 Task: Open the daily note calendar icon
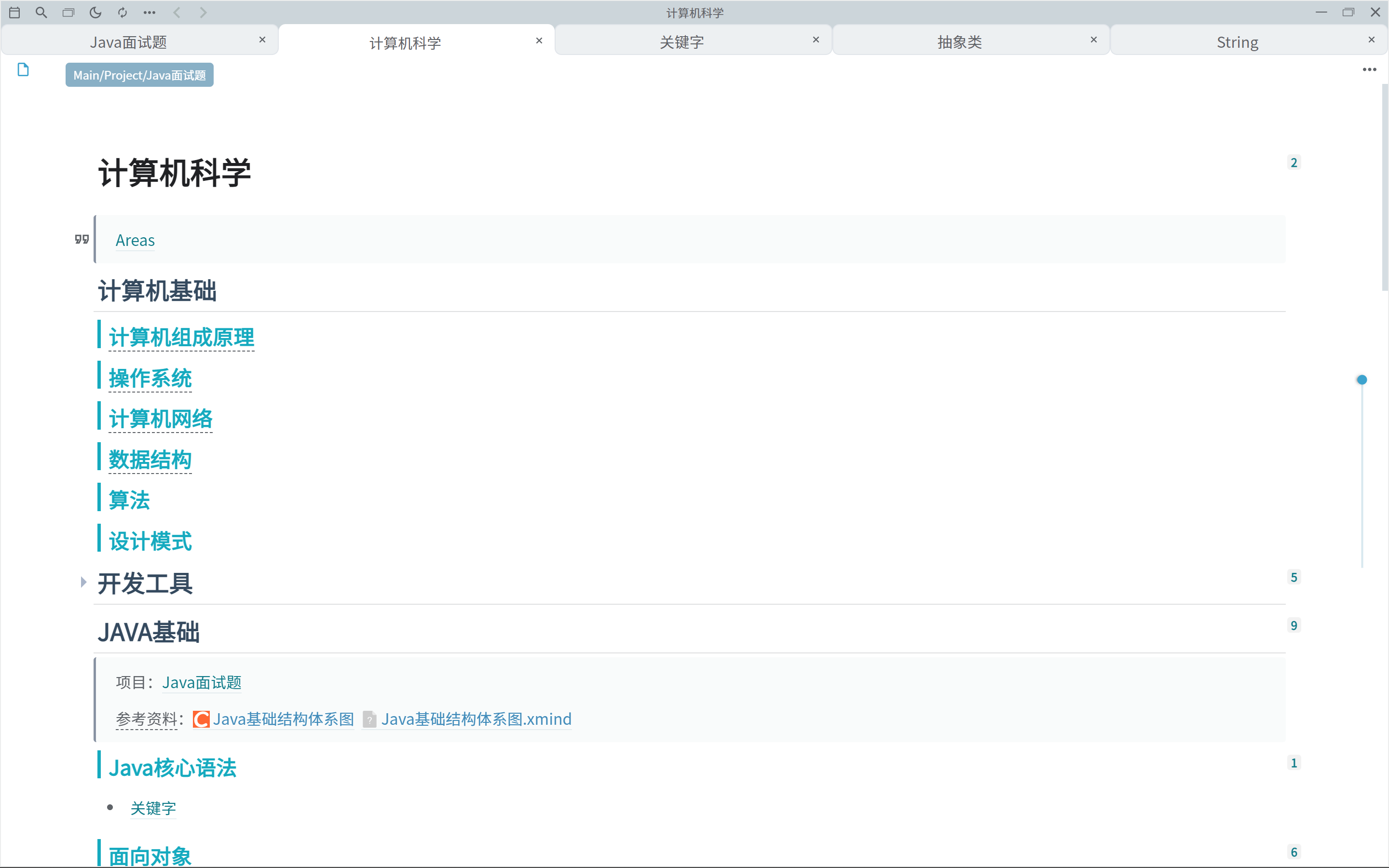pyautogui.click(x=15, y=12)
